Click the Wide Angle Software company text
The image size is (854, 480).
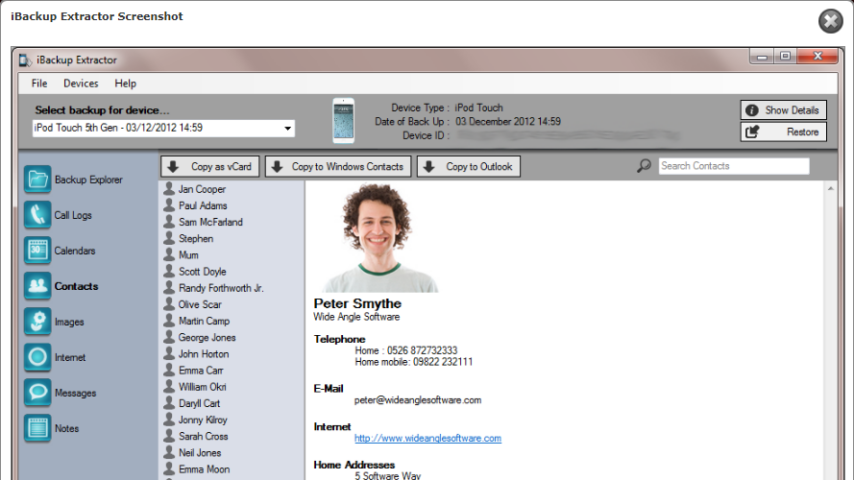tap(356, 317)
